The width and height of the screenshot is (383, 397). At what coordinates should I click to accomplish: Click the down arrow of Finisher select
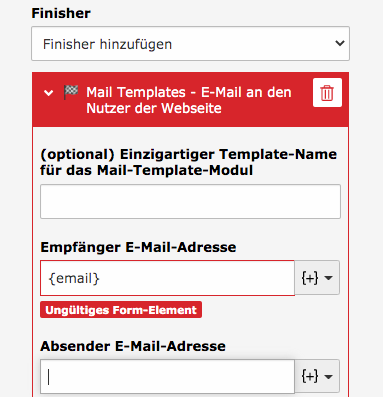(340, 43)
